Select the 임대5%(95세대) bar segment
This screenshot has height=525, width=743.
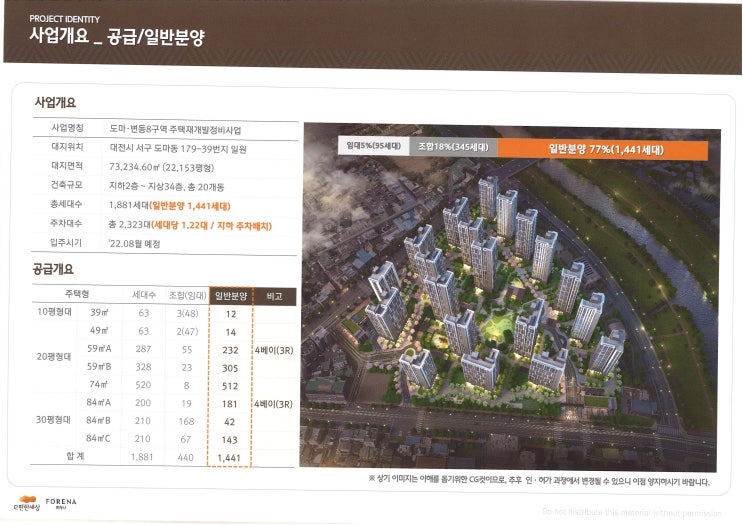[373, 146]
